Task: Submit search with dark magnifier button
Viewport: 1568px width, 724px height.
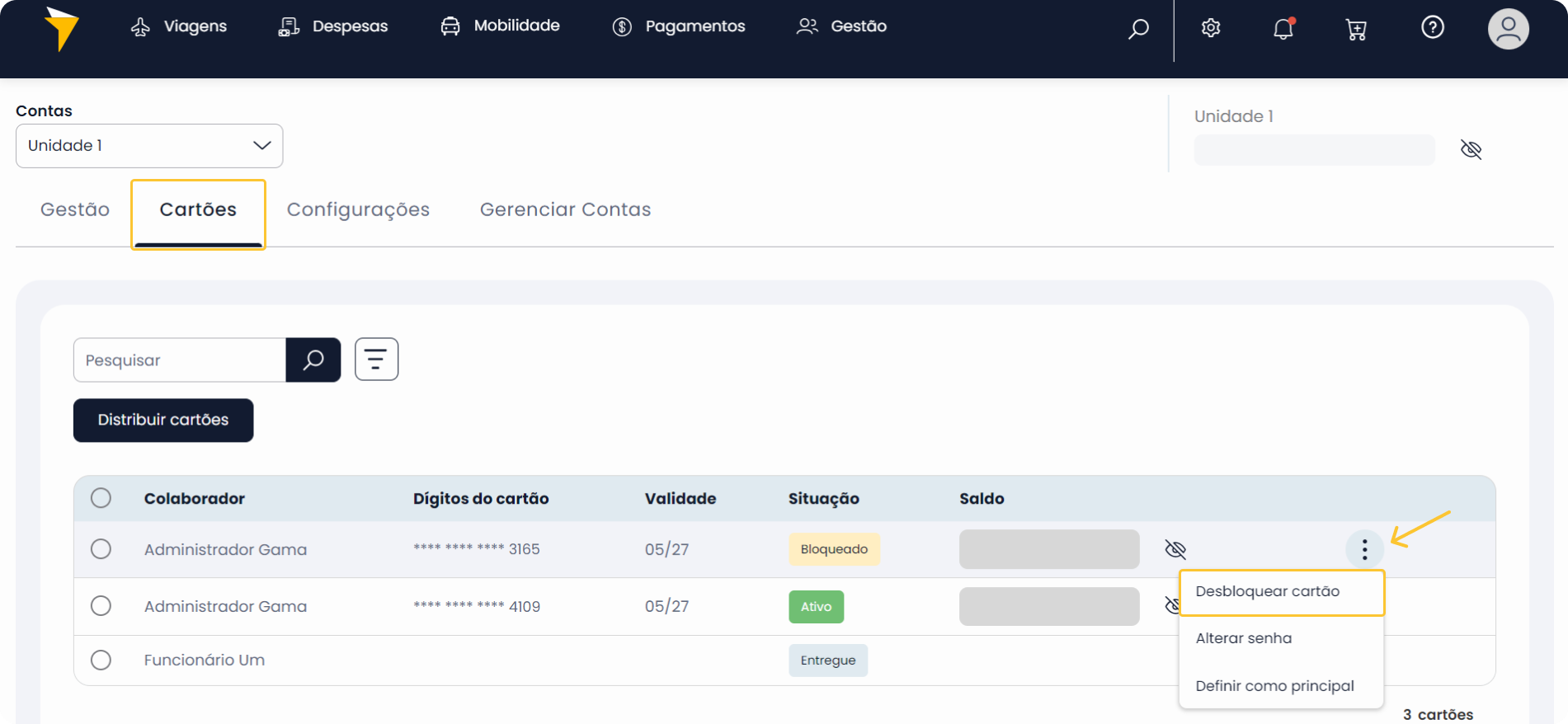Action: click(x=313, y=360)
